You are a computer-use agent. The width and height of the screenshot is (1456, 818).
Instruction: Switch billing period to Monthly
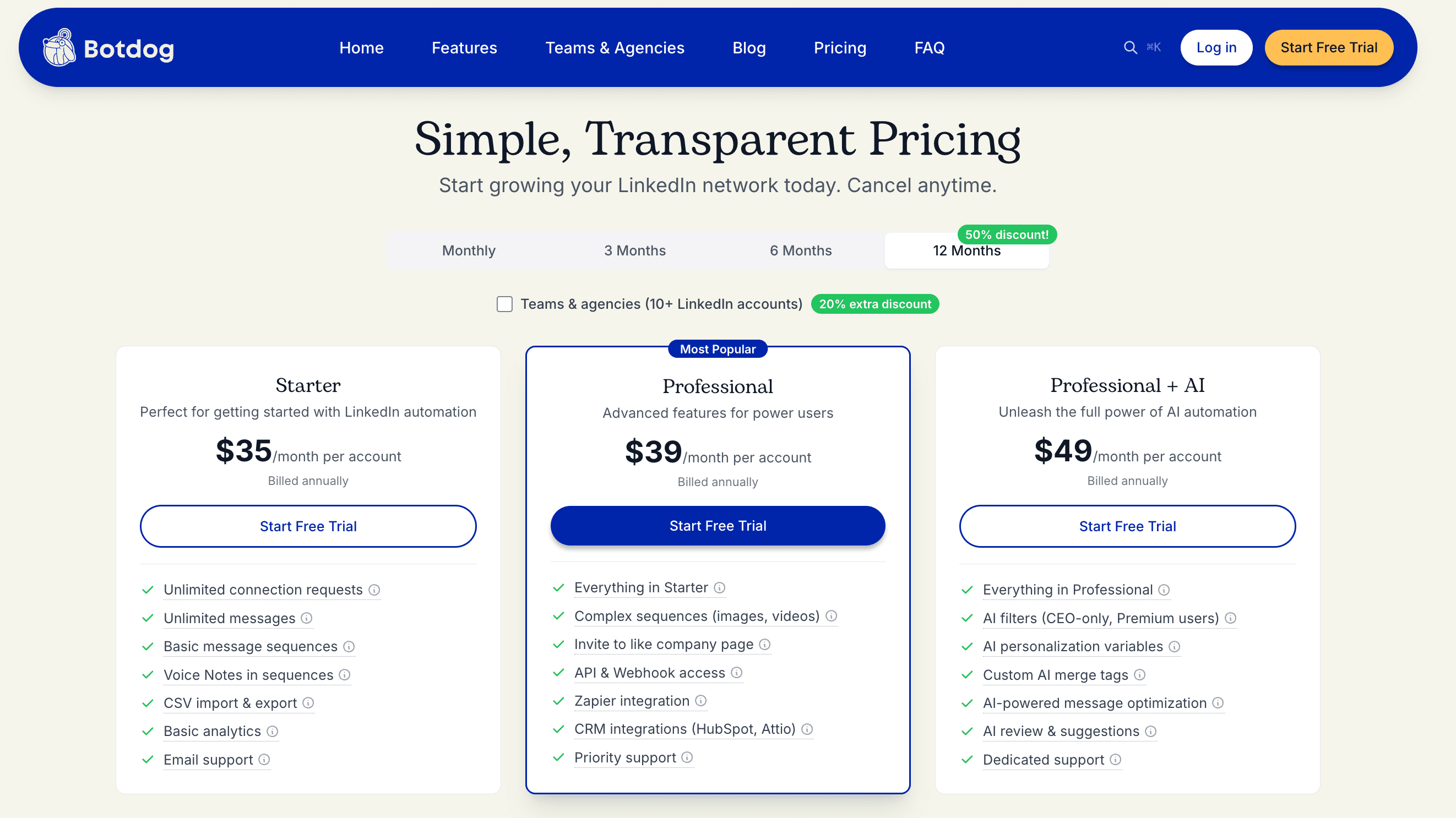coord(469,250)
